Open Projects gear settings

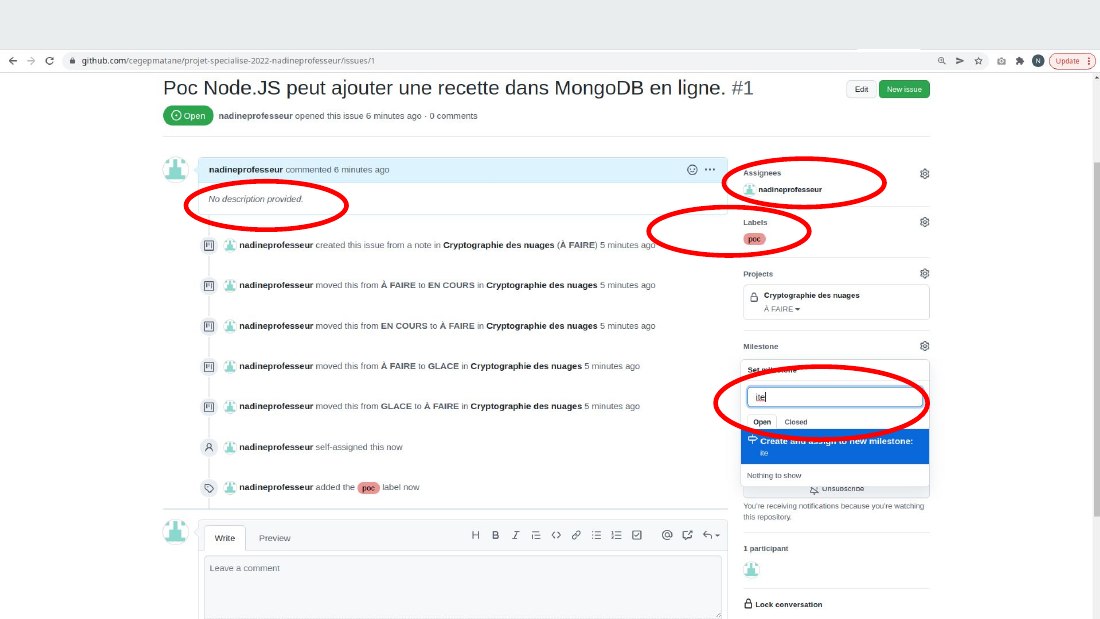(925, 274)
